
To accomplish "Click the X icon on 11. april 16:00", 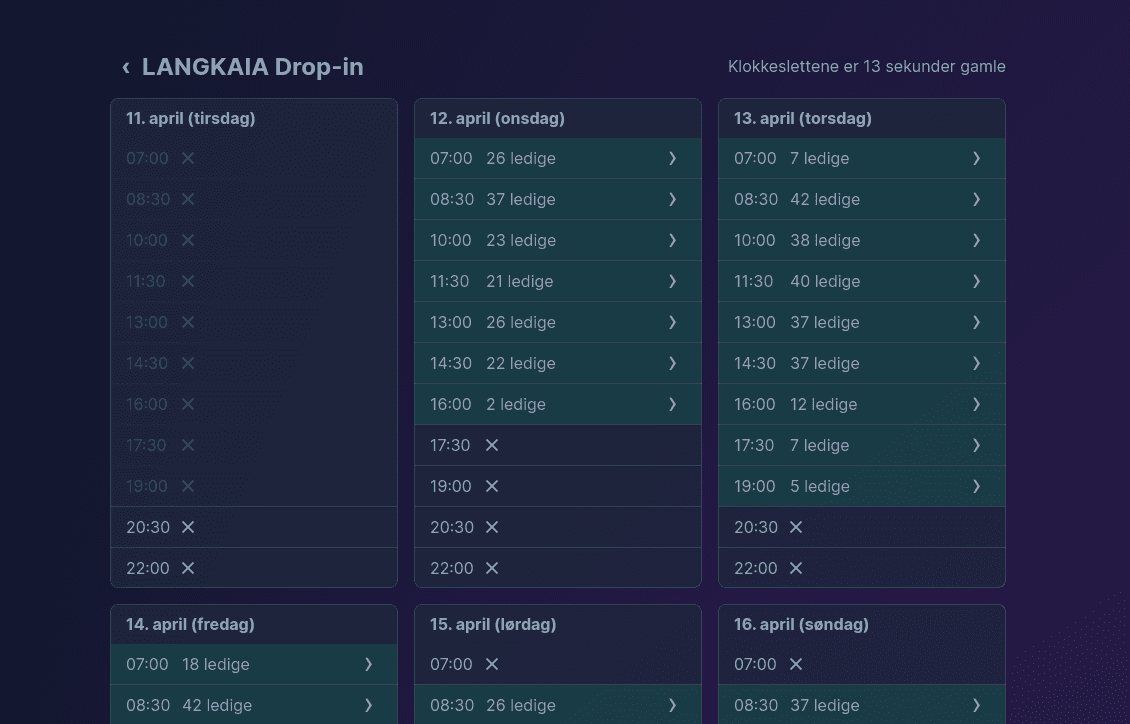I will [x=188, y=405].
